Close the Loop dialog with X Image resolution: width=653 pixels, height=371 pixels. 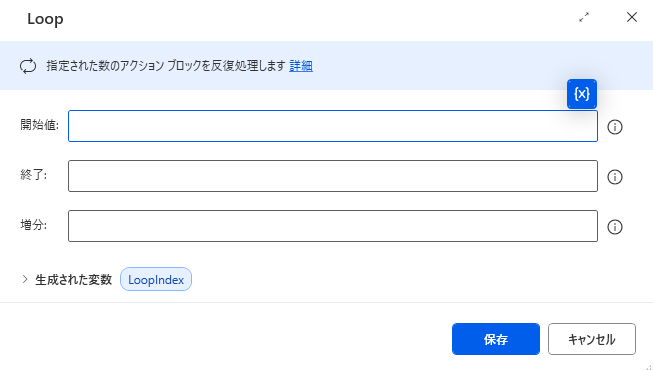632,17
